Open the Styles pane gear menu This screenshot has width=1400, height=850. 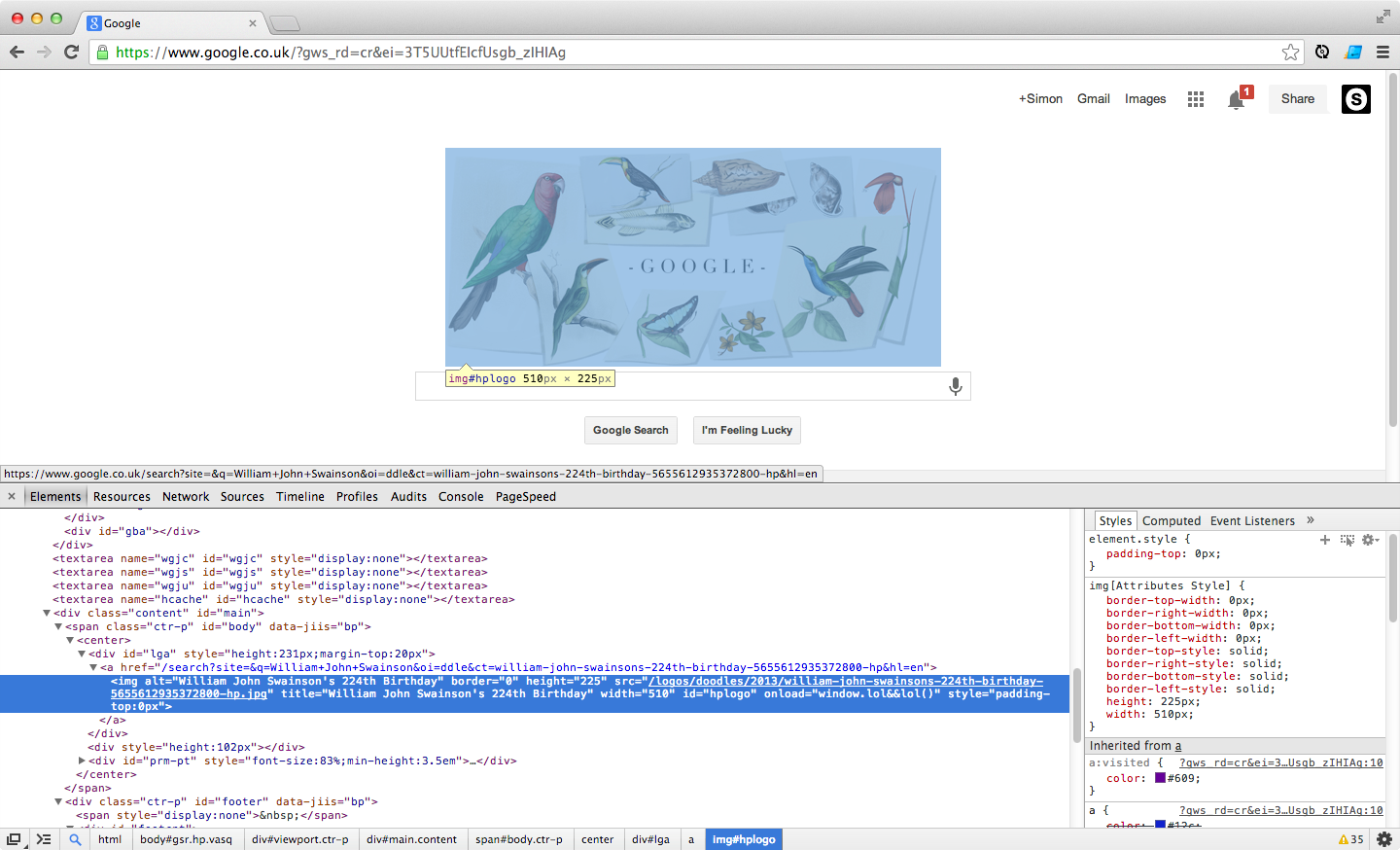[1370, 540]
